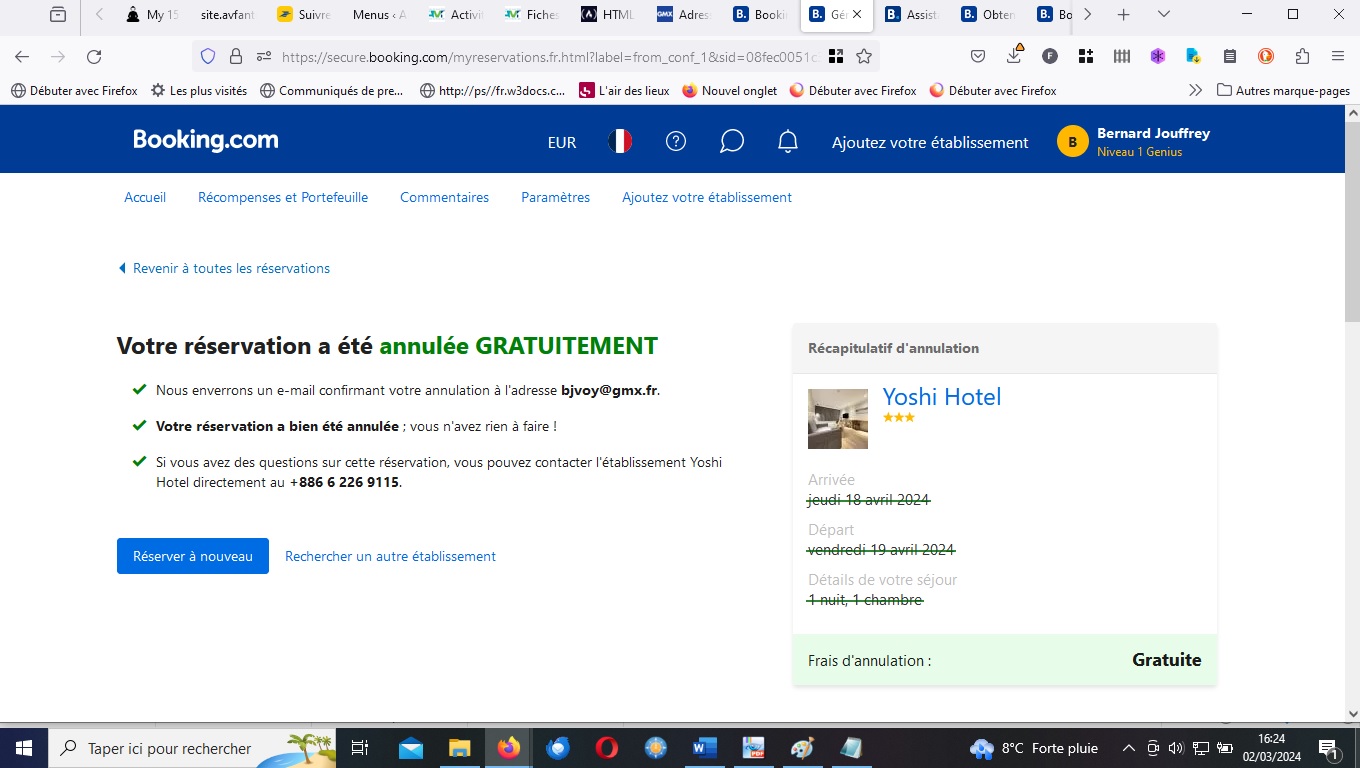The height and width of the screenshot is (768, 1360).
Task: Show more bookmarks toolbar items
Action: [x=1195, y=90]
